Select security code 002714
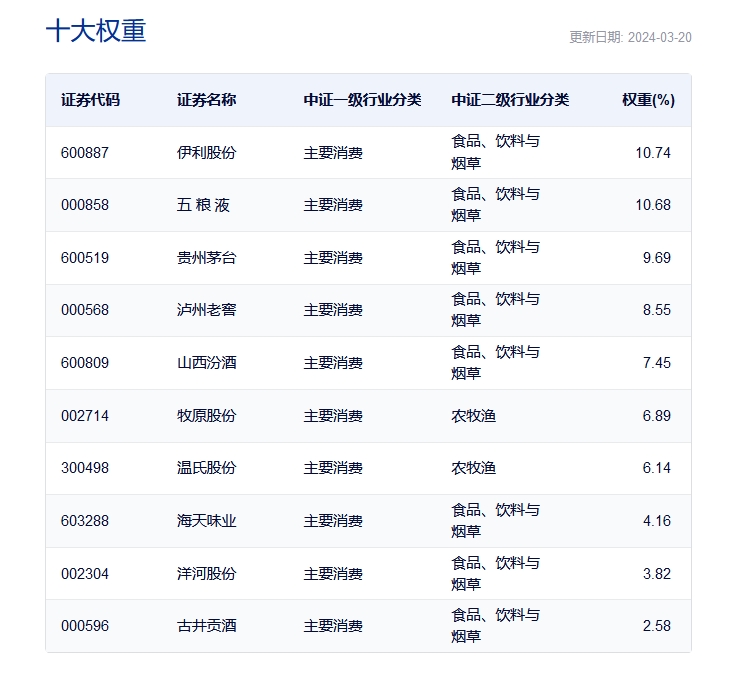The width and height of the screenshot is (730, 676). coord(85,415)
